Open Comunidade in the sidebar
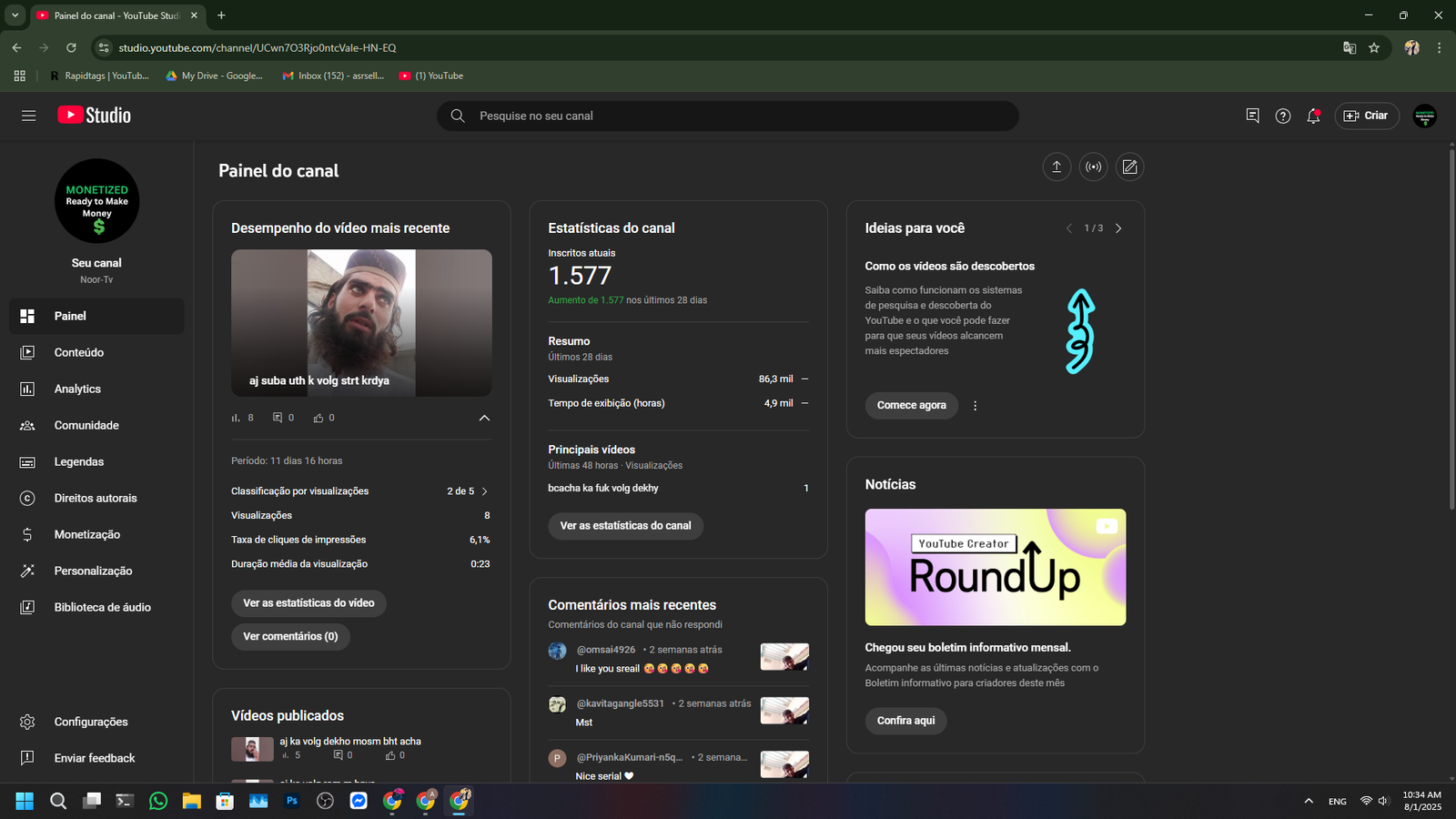This screenshot has width=1456, height=819. click(96, 425)
